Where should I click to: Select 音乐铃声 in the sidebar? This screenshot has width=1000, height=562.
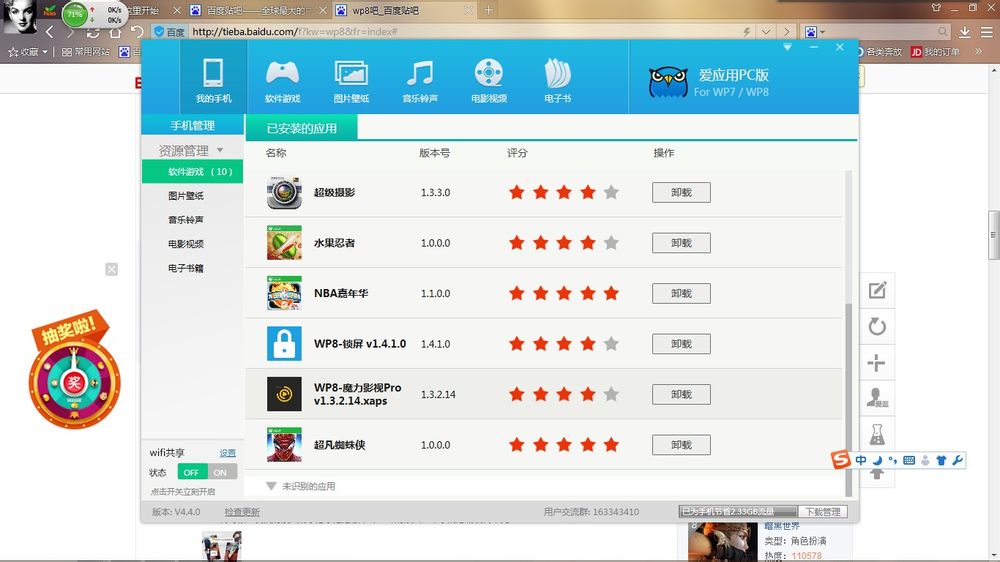pos(186,220)
